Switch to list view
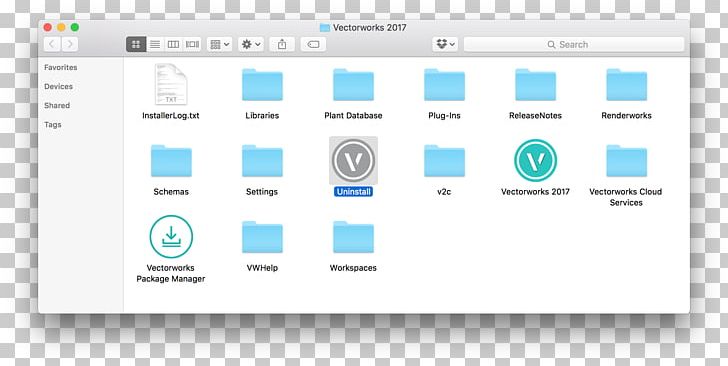The width and height of the screenshot is (728, 366). coord(155,45)
